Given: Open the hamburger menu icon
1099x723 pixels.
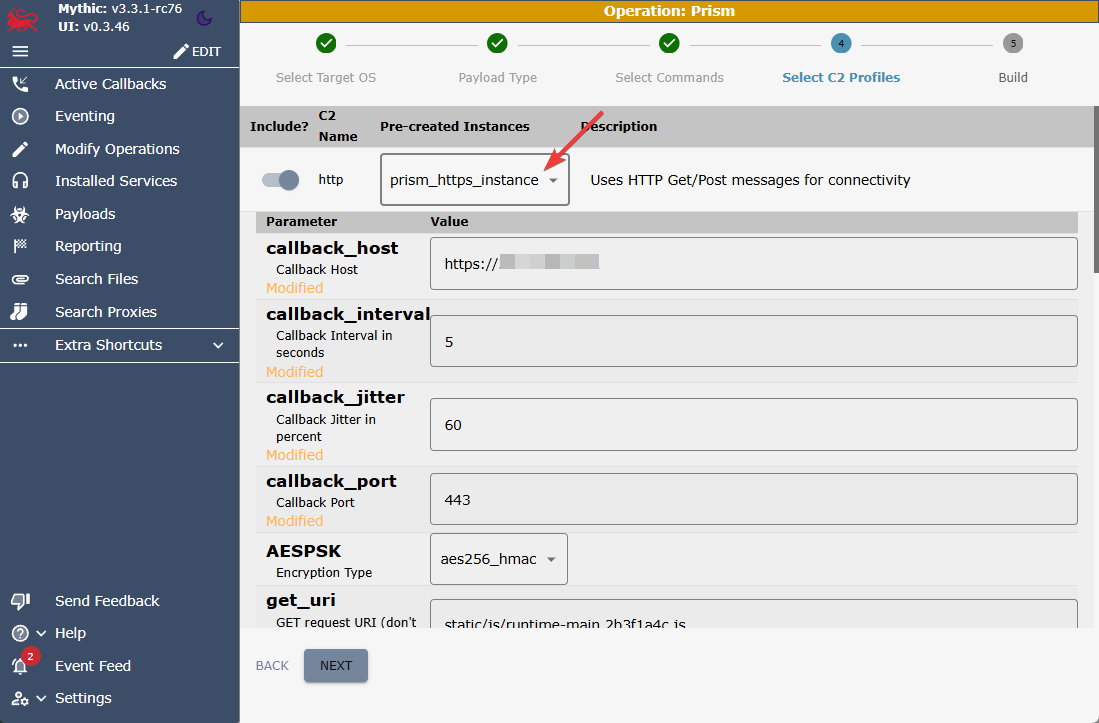Looking at the screenshot, I should 20,51.
